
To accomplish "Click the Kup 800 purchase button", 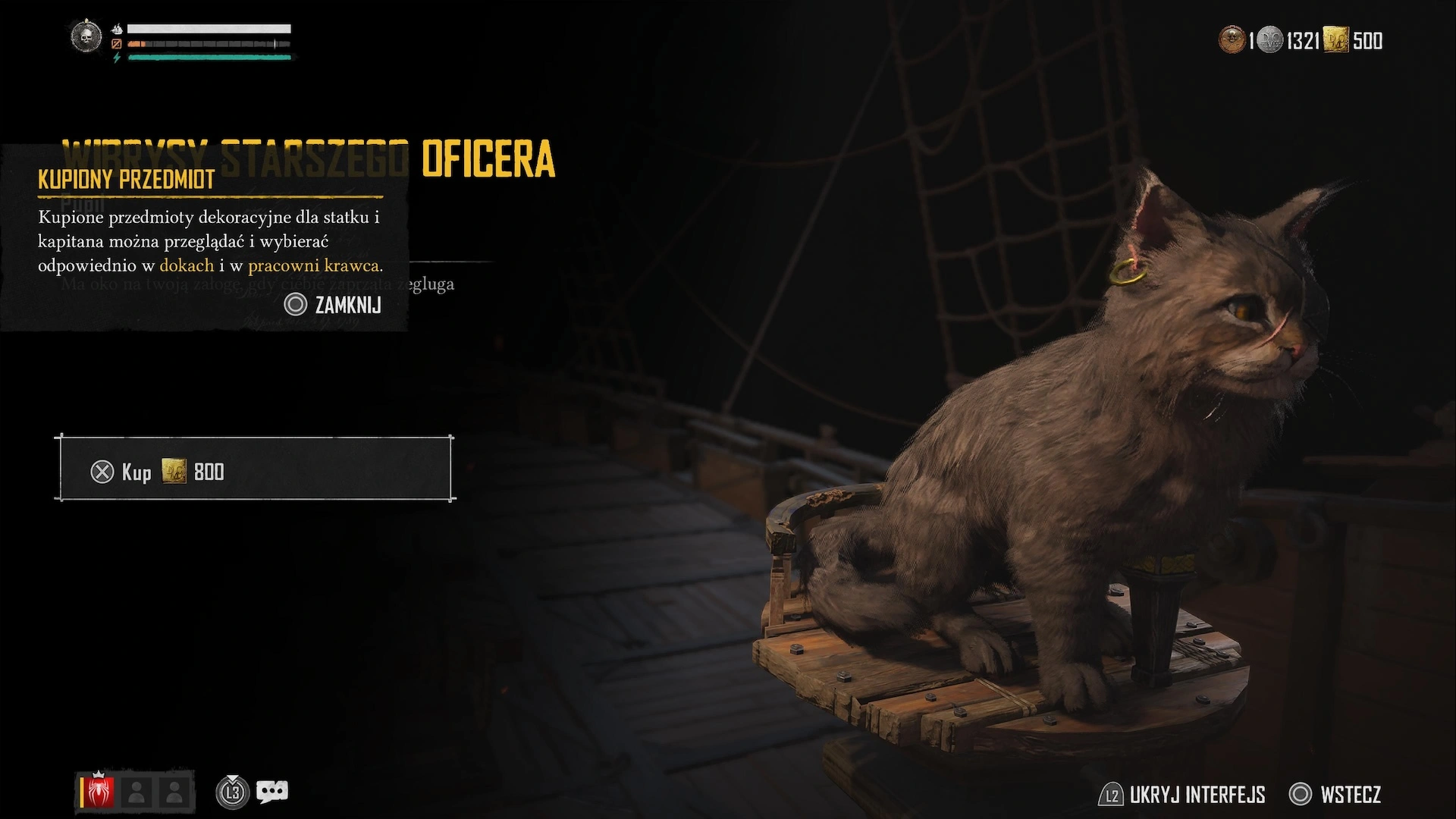I will 255,469.
